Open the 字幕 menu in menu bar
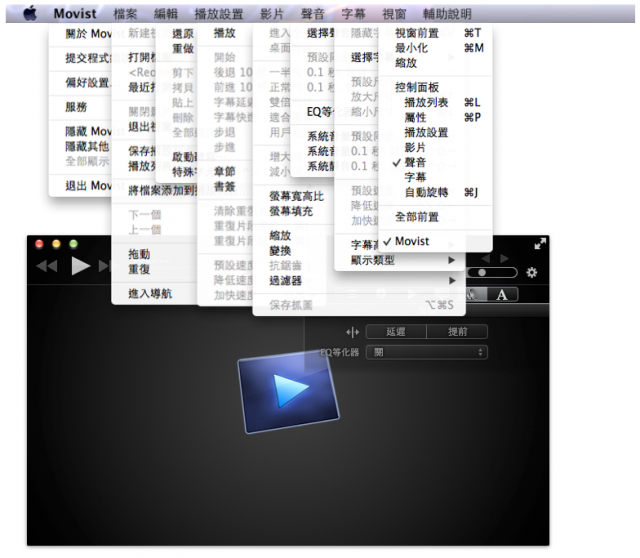Screen dimensions: 640x558 (x=353, y=14)
